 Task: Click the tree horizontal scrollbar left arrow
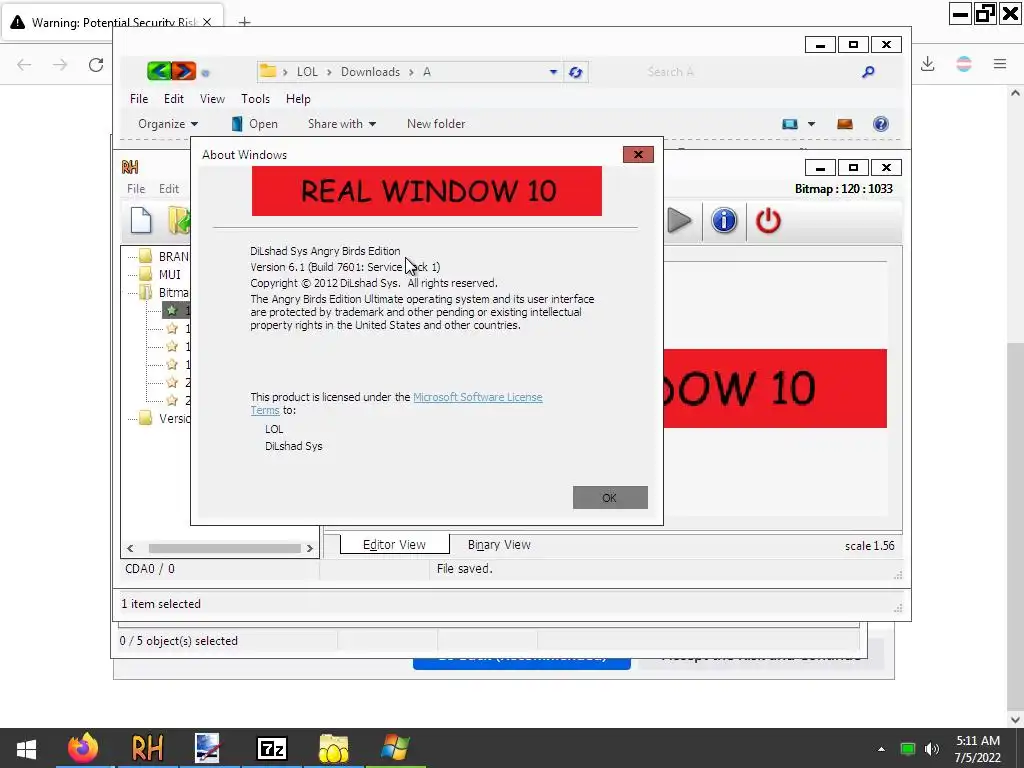click(130, 548)
